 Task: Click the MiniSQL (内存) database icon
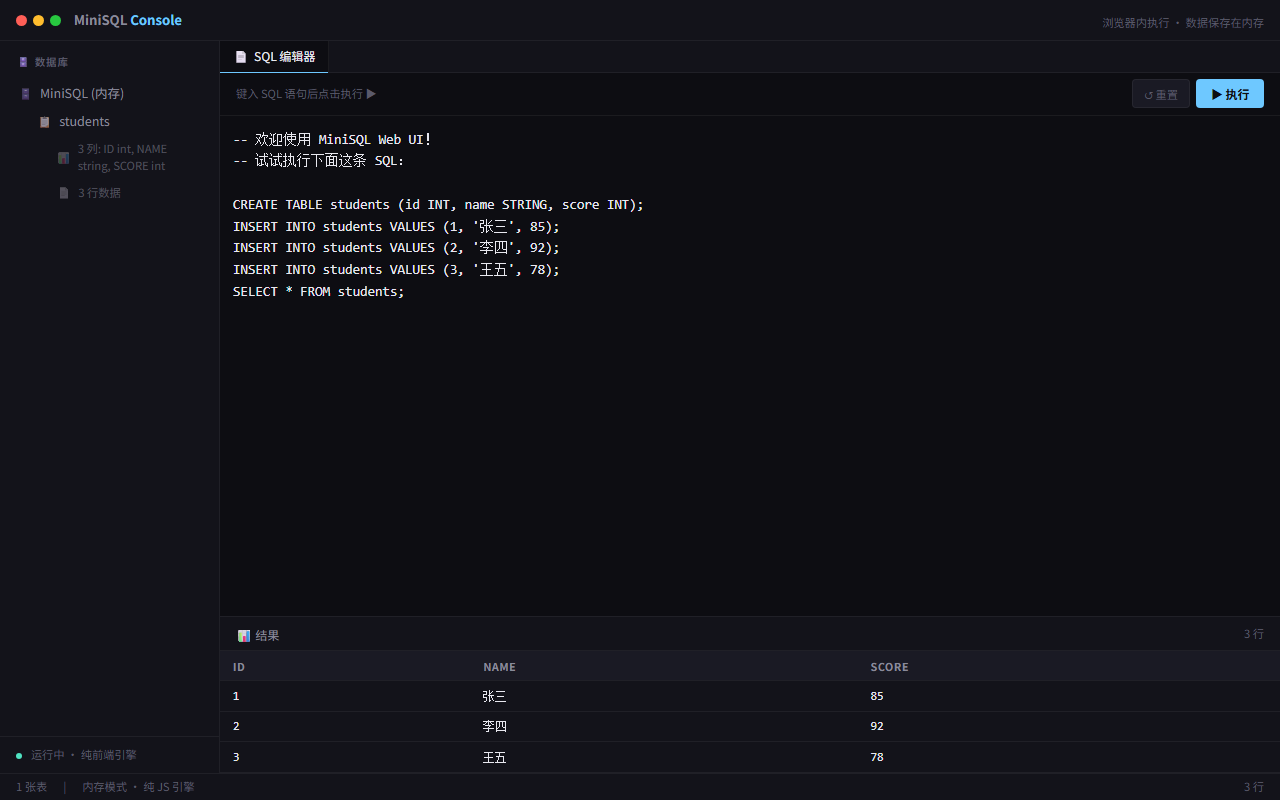(x=25, y=94)
